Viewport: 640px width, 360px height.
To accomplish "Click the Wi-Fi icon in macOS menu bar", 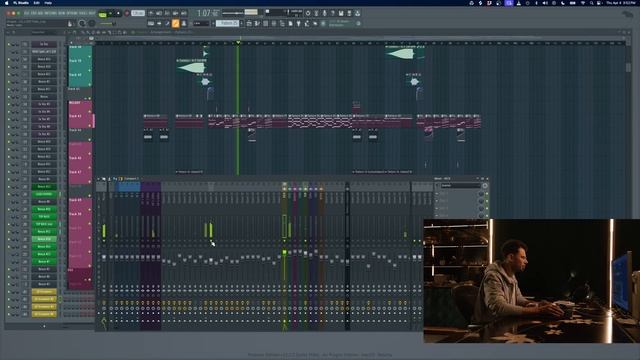I will [583, 3].
